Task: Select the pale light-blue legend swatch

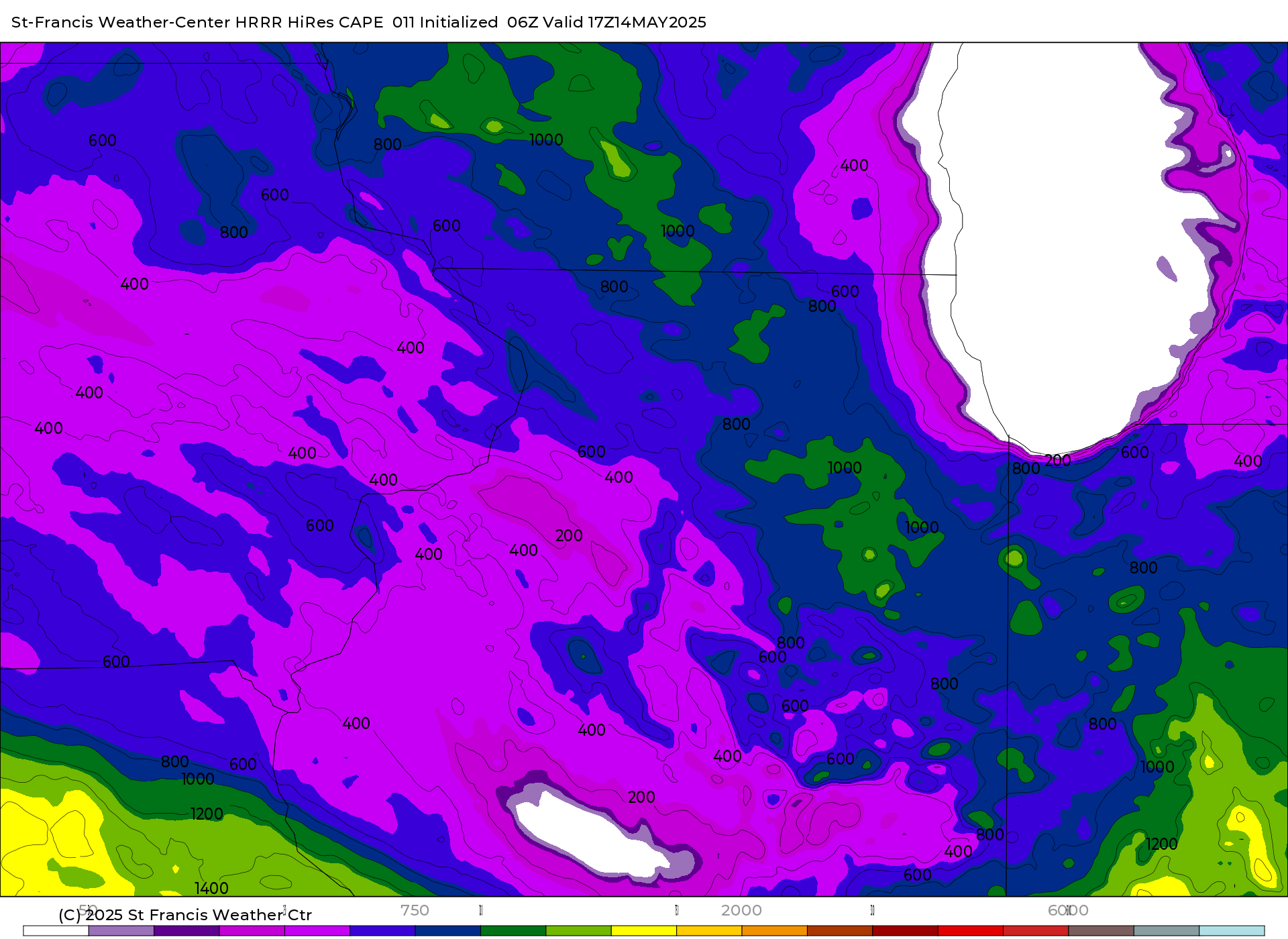Action: [x=1232, y=931]
